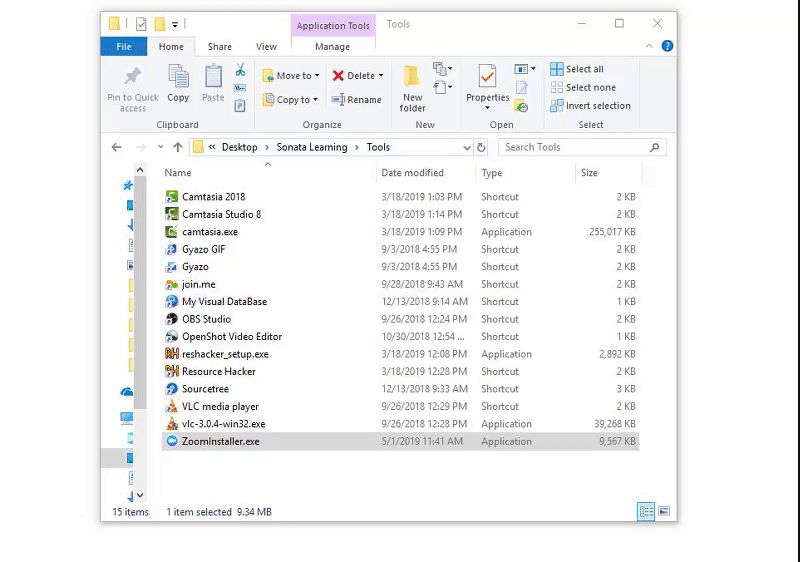Click the Cut scissors icon
Screen dimensions: 800x562
(x=240, y=70)
